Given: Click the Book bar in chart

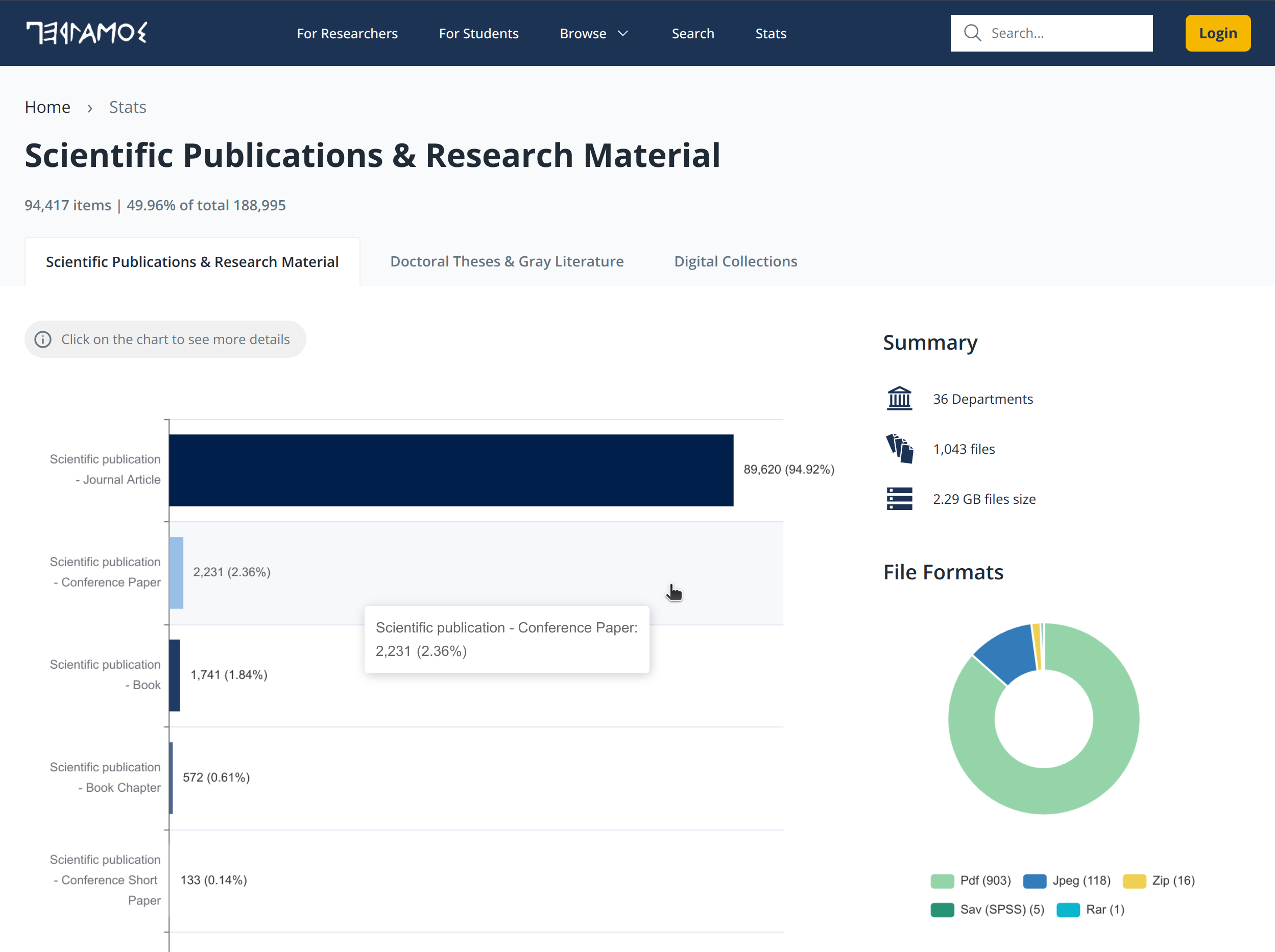Looking at the screenshot, I should tap(175, 675).
